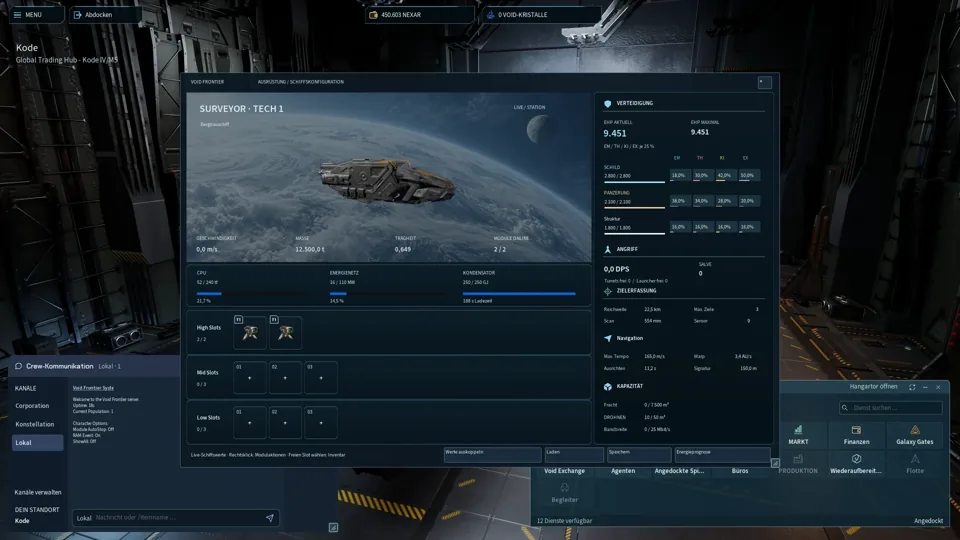Image resolution: width=960 pixels, height=540 pixels.
Task: Add a module to Mid Slot 02
Action: pyautogui.click(x=285, y=378)
